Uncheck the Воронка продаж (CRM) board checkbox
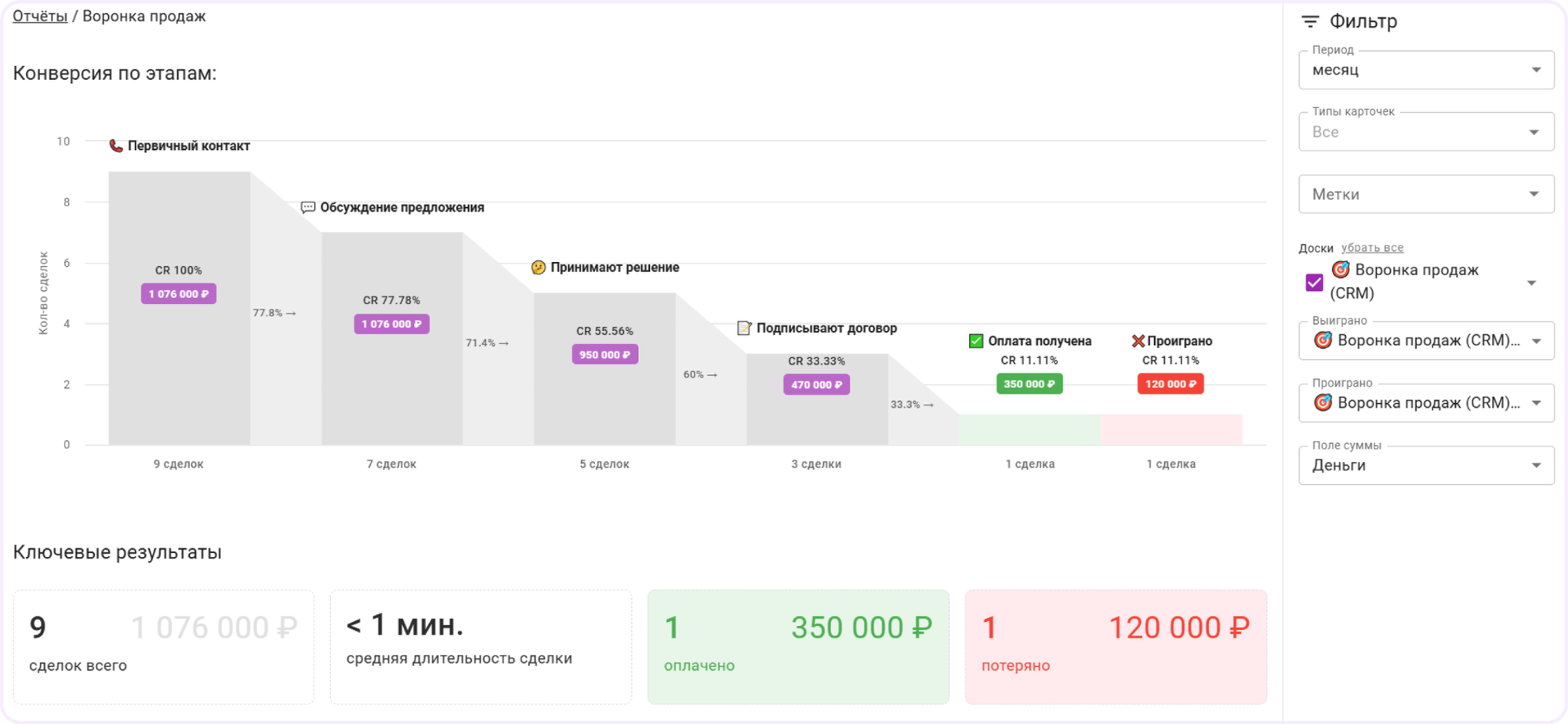Screen dimensions: 1568x724 click(1315, 282)
